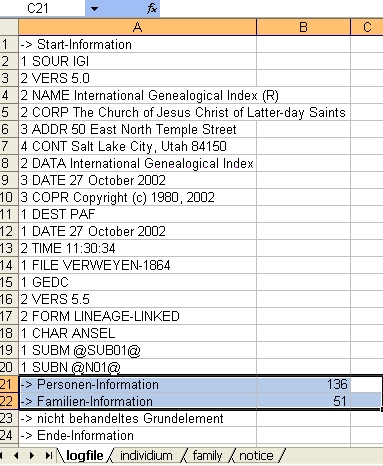The width and height of the screenshot is (383, 466).
Task: Select row 22 header
Action: [x=9, y=401]
